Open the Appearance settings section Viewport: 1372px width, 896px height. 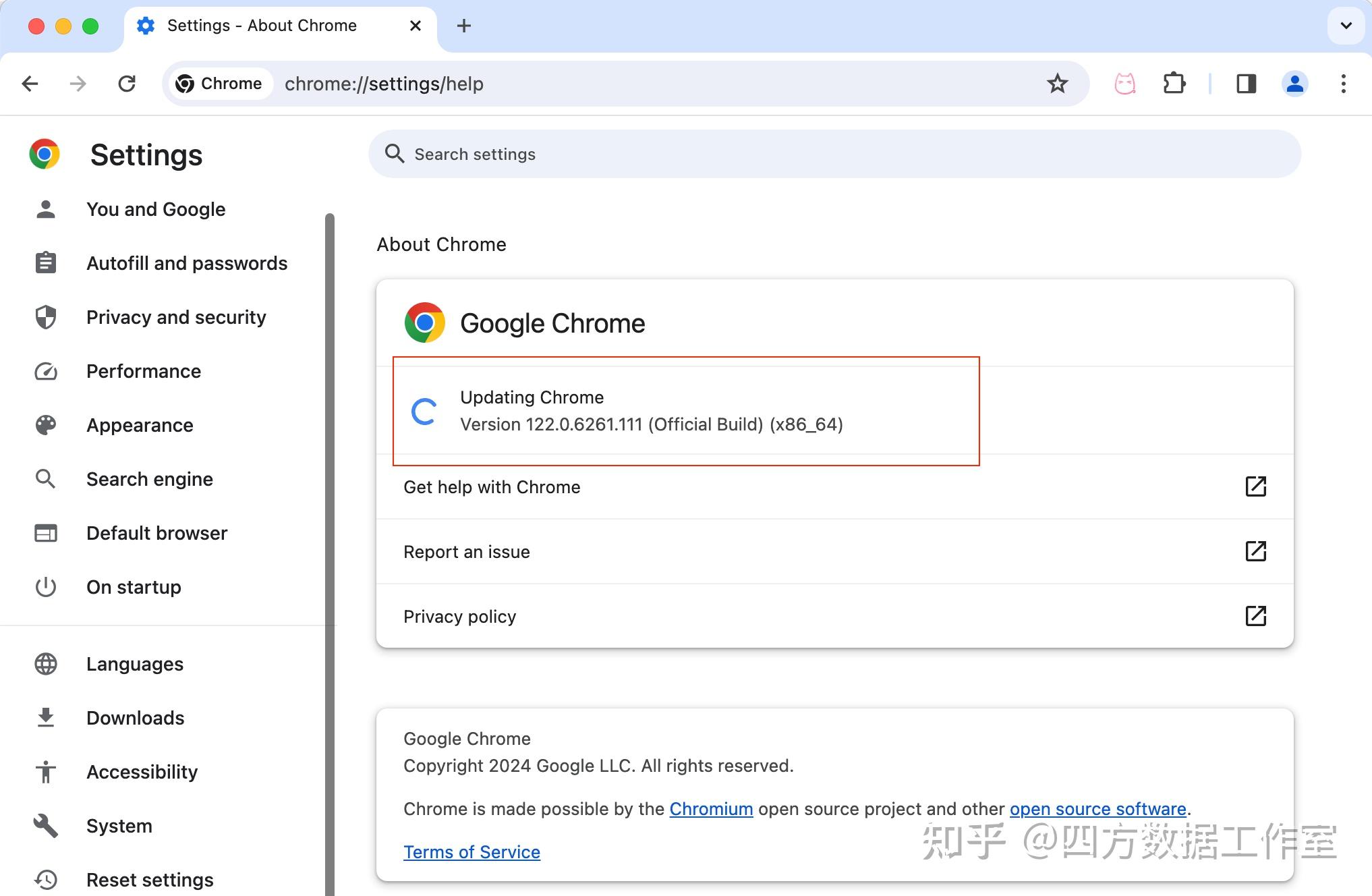(140, 425)
